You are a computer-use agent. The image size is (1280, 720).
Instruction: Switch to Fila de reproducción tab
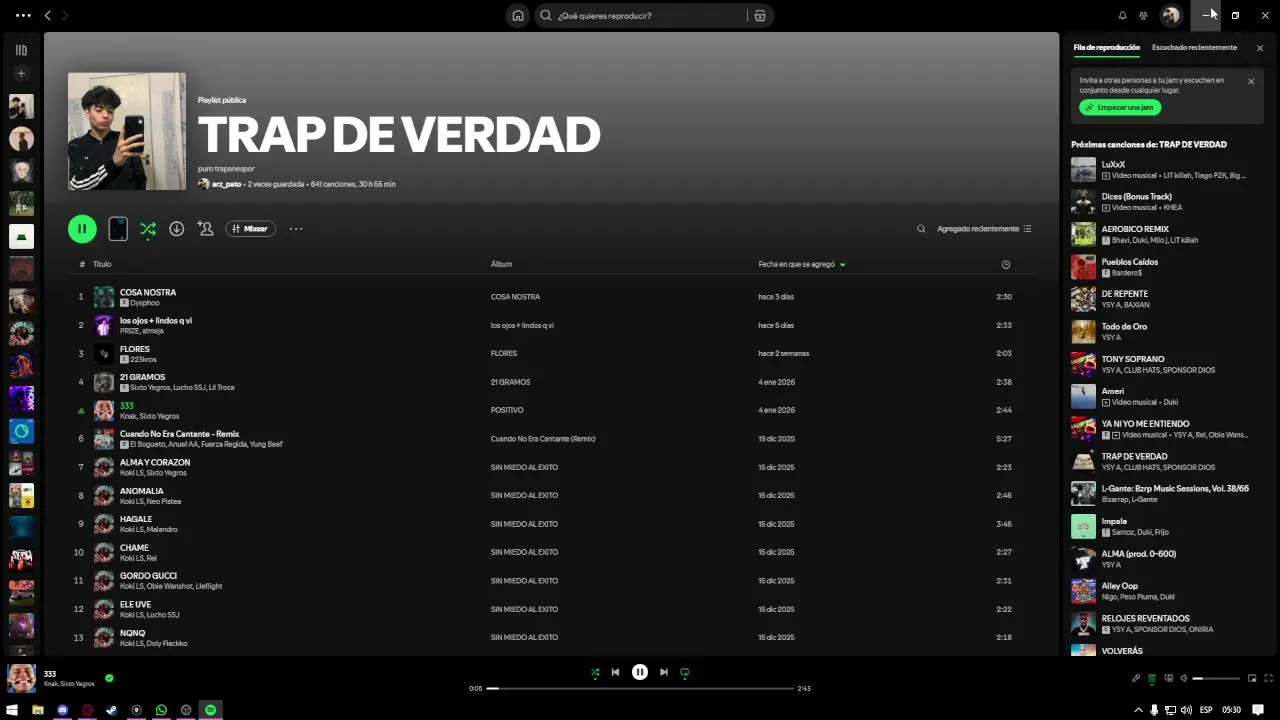pos(1106,48)
